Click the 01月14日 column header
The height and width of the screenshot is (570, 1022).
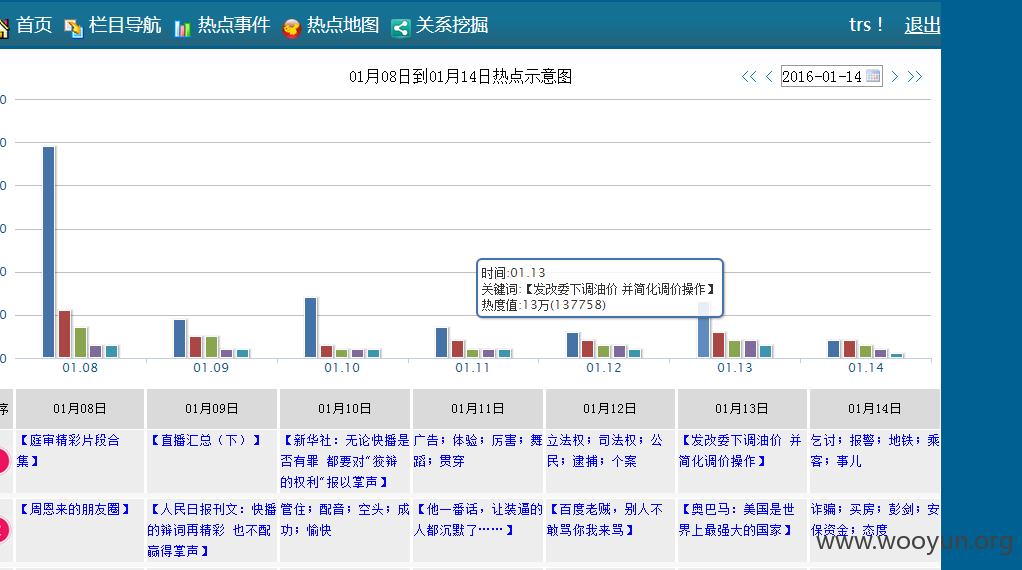[x=875, y=408]
